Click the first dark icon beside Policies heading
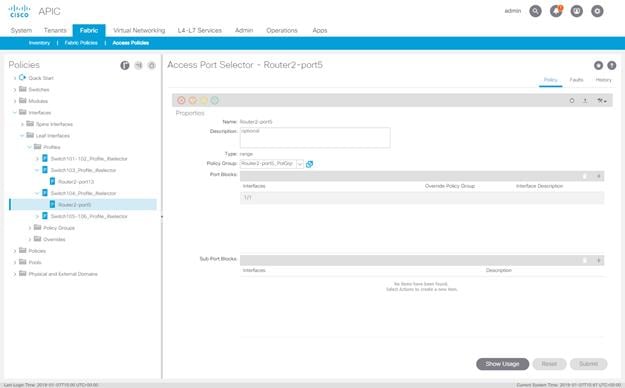This screenshot has height=388, width=625. pos(125,65)
